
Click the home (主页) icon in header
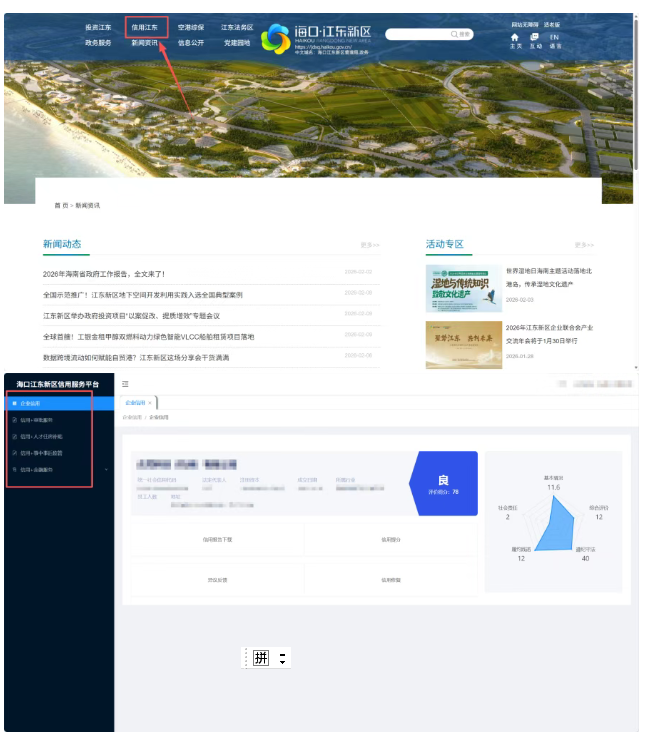click(516, 39)
